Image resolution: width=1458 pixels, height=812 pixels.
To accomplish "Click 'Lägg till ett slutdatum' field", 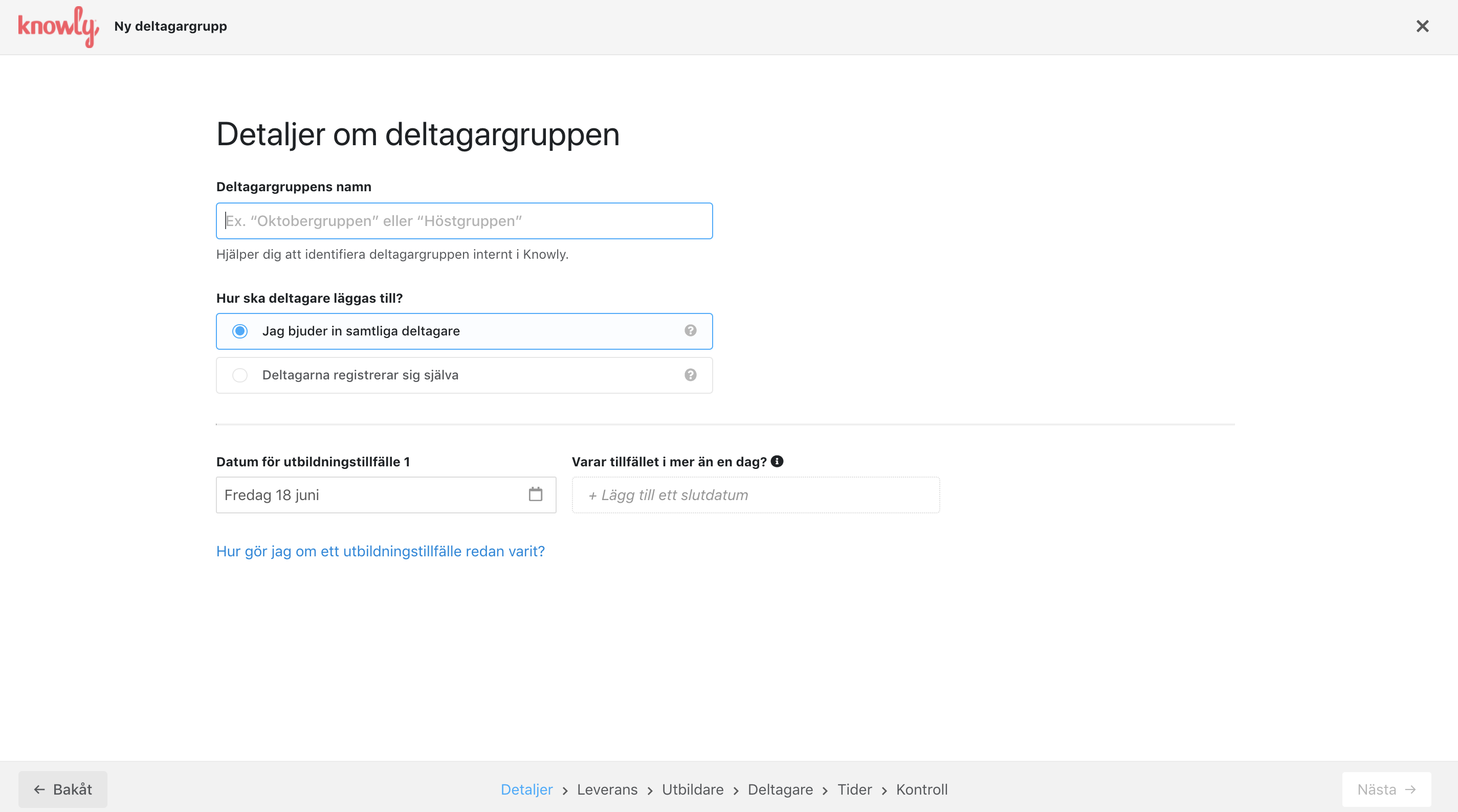I will click(755, 495).
